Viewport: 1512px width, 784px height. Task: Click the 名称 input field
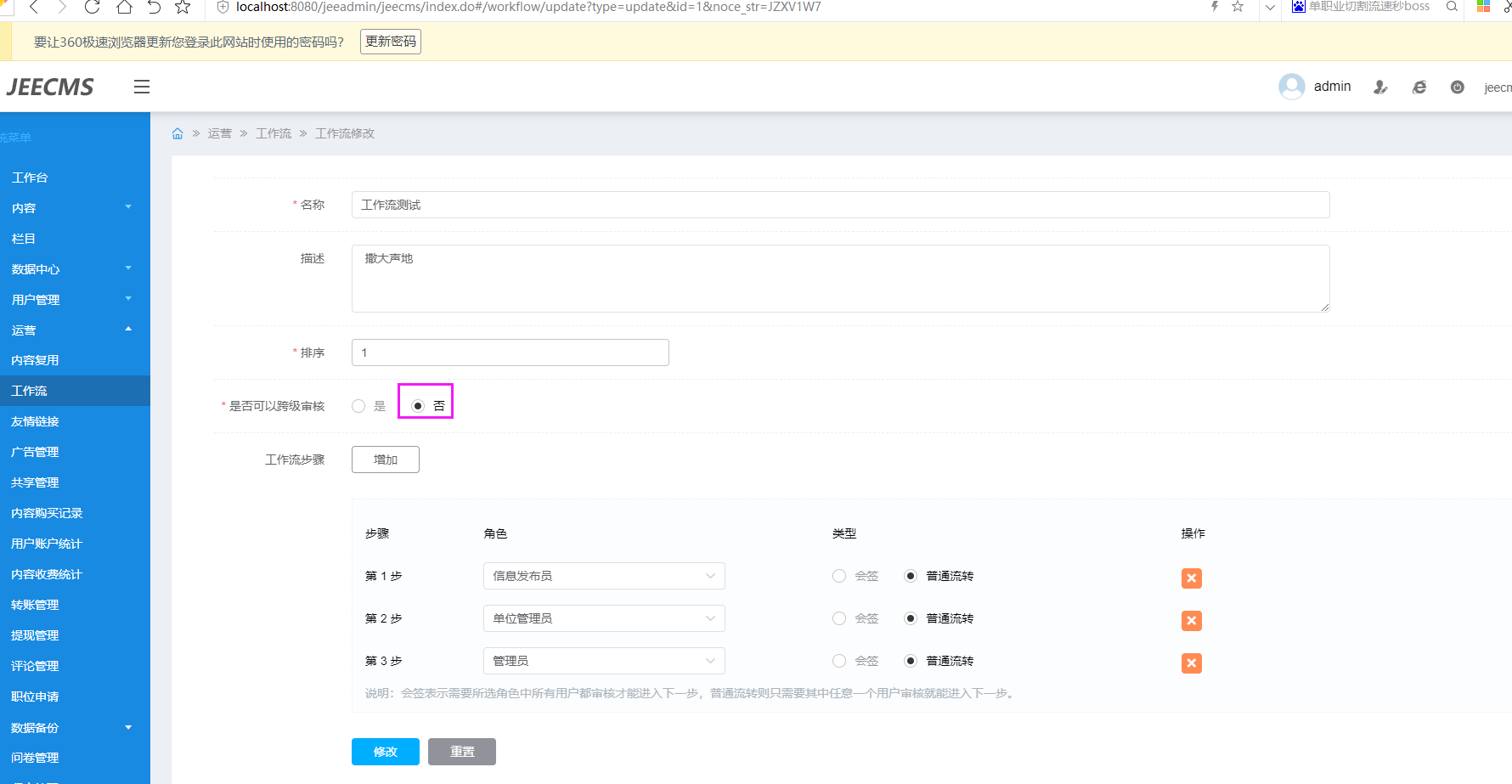coord(841,205)
